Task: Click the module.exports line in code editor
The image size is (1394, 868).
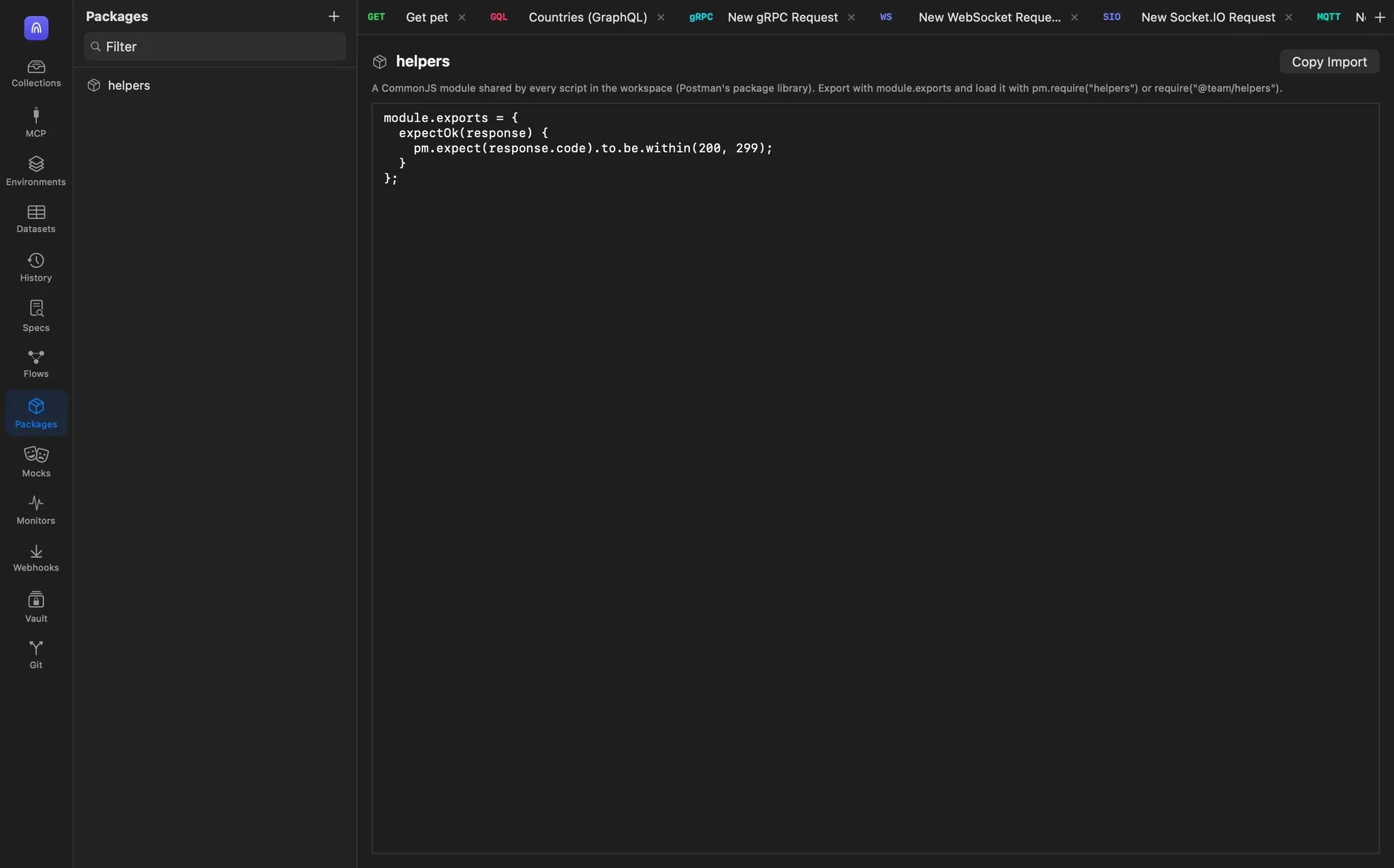Action: tap(451, 118)
